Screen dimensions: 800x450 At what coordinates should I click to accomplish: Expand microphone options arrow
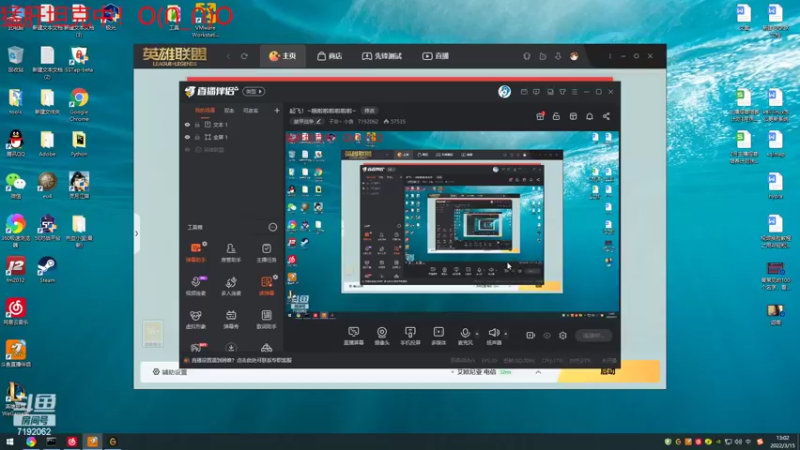coord(477,334)
